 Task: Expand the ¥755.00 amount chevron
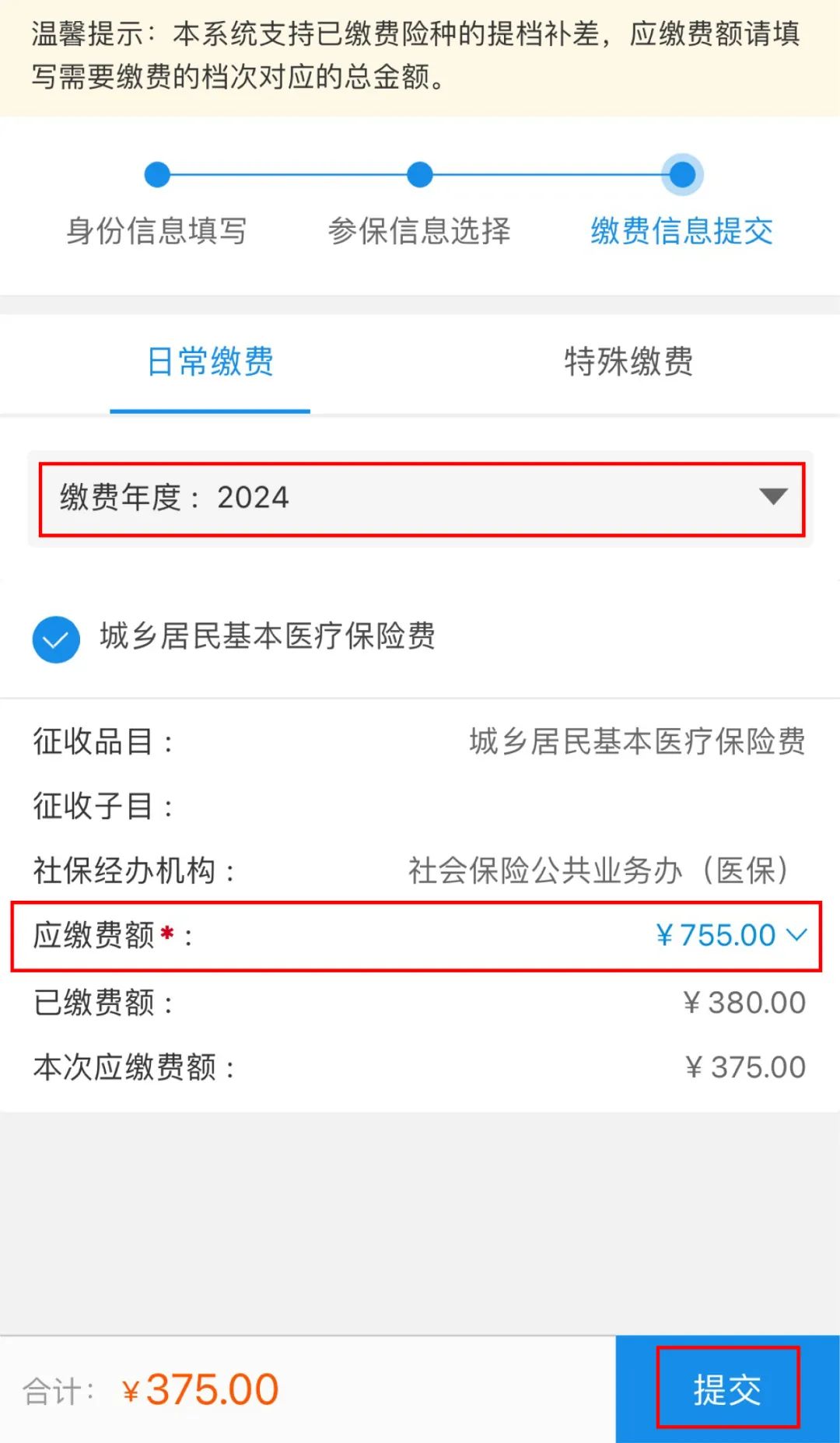click(797, 934)
